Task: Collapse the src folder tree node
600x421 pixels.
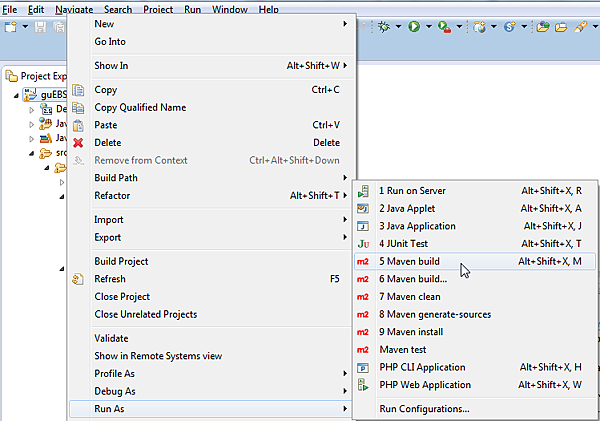Action: pyautogui.click(x=31, y=154)
